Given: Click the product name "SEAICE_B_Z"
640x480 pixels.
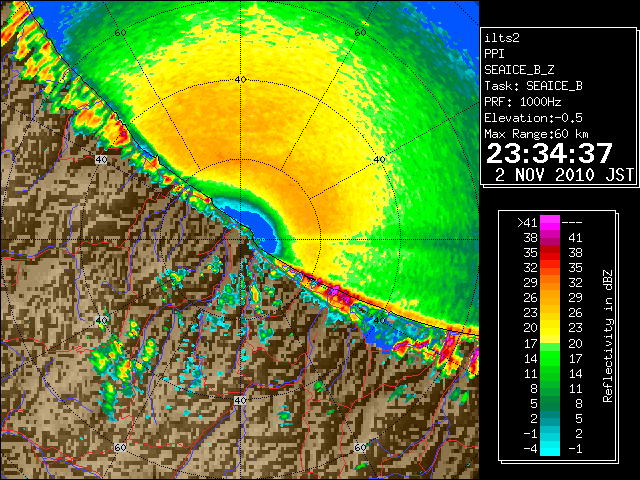Looking at the screenshot, I should (519, 70).
